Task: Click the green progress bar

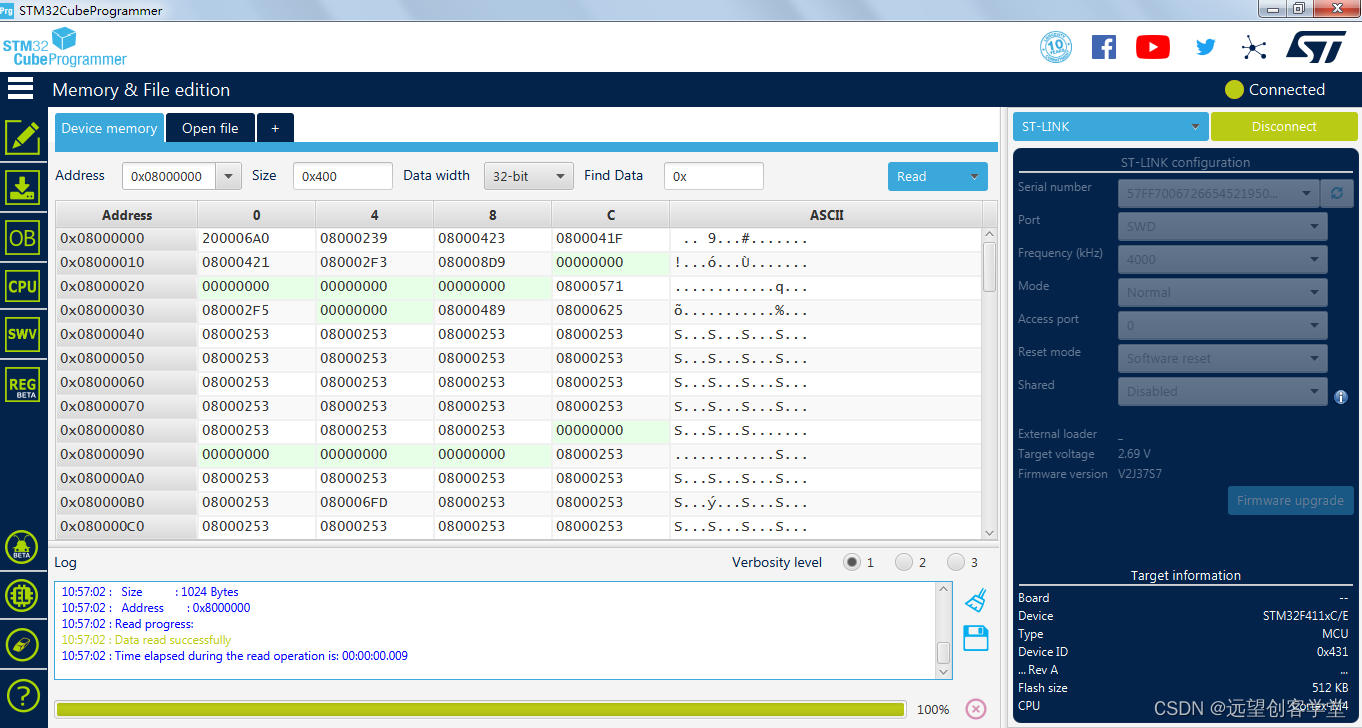Action: click(x=480, y=709)
